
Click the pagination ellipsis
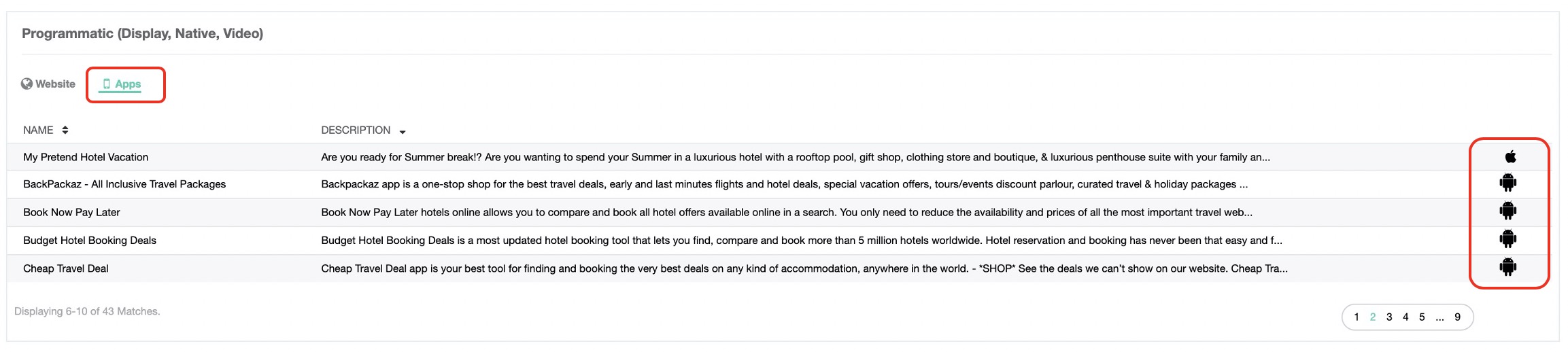1439,317
